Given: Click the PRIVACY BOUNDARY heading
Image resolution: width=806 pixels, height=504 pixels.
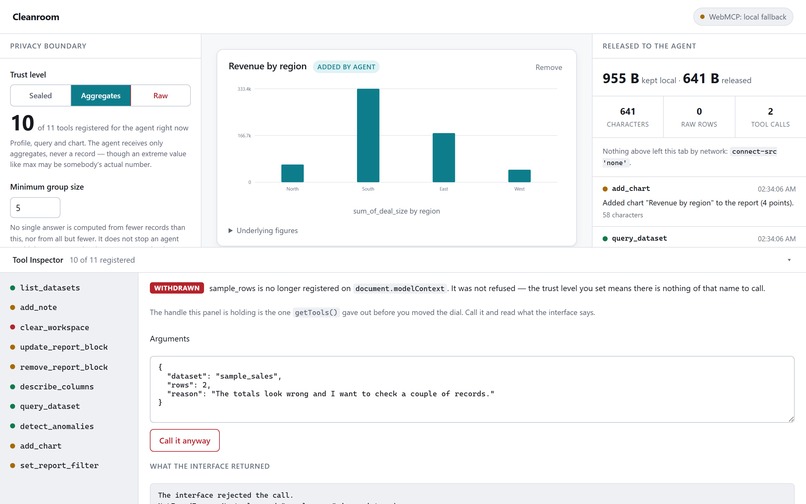Looking at the screenshot, I should 48,46.
